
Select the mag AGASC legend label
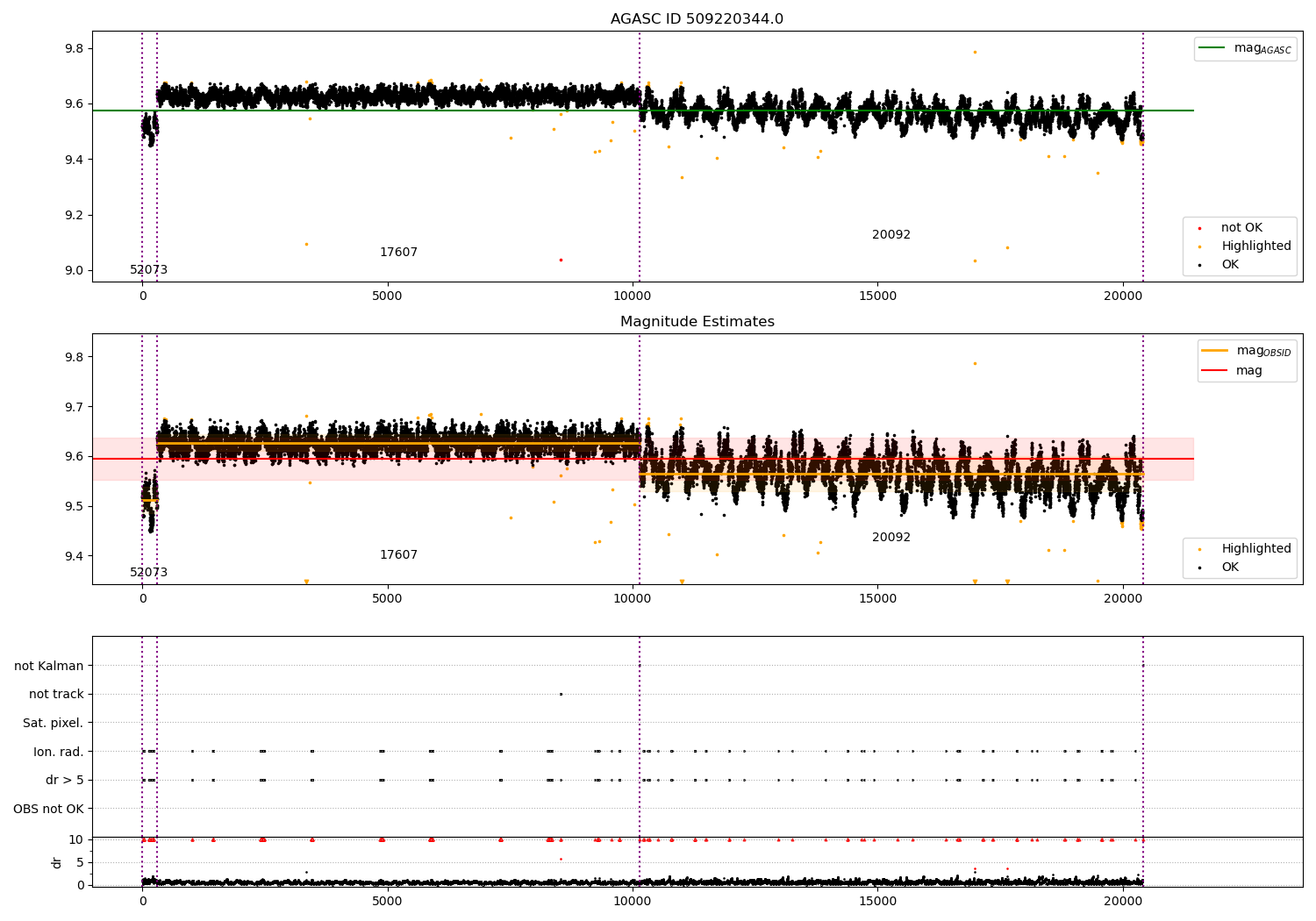click(x=1262, y=48)
